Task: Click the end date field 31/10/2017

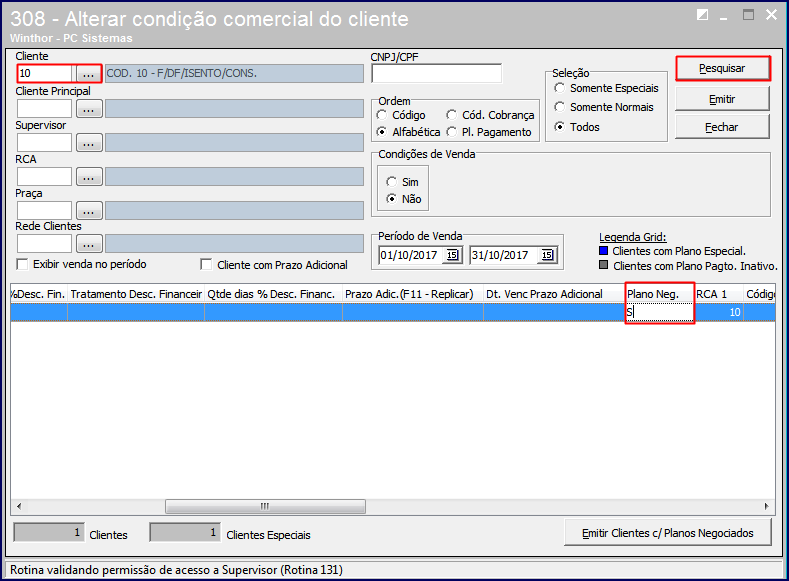Action: pyautogui.click(x=505, y=255)
